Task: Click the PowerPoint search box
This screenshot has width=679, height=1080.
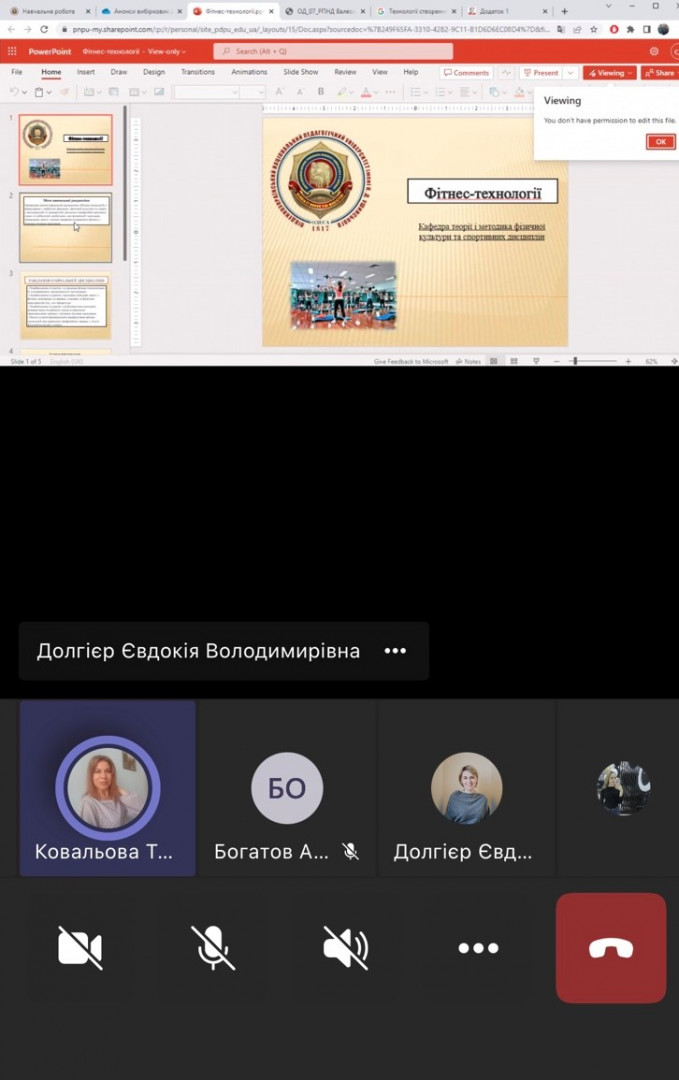Action: click(x=333, y=51)
